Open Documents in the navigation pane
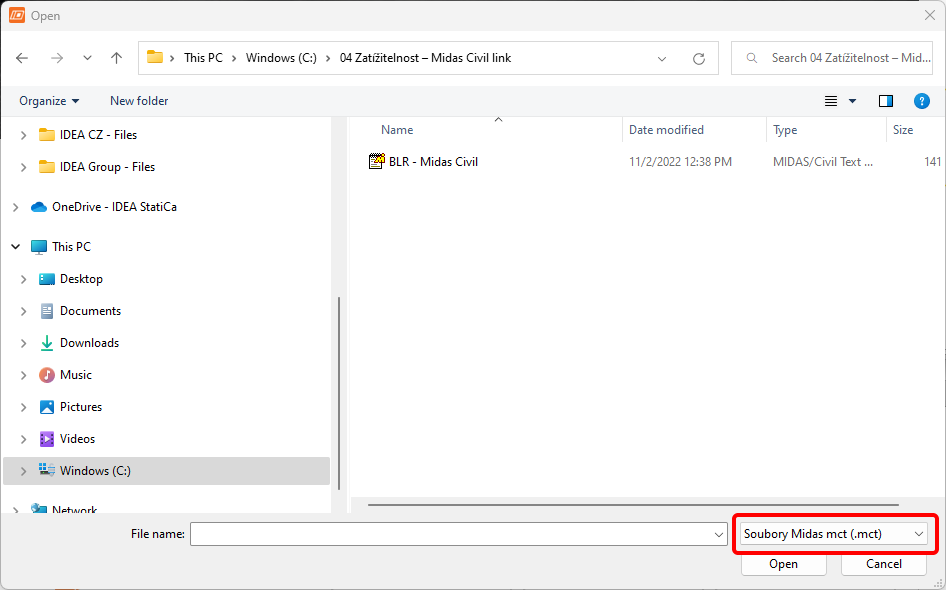Image resolution: width=946 pixels, height=590 pixels. pyautogui.click(x=90, y=311)
